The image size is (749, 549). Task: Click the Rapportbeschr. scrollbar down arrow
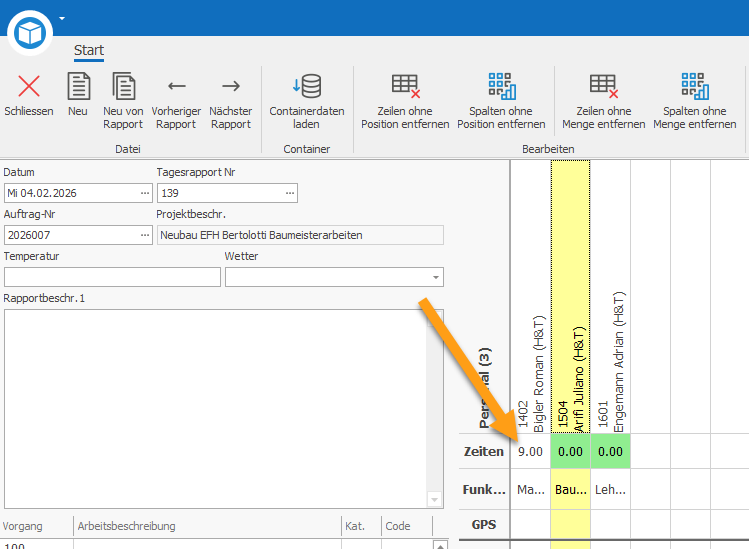coord(434,500)
